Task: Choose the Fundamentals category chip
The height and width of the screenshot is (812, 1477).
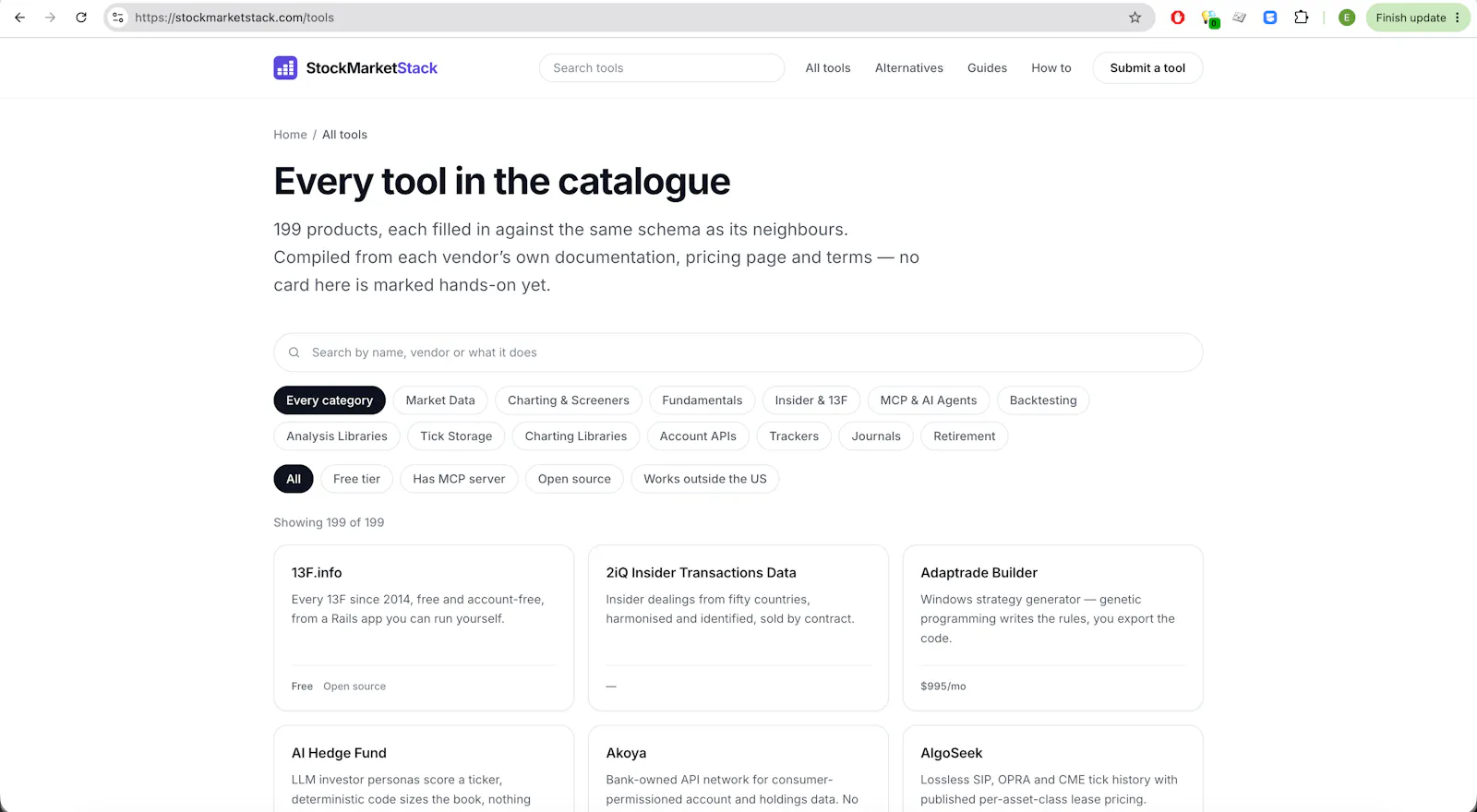Action: pos(702,400)
